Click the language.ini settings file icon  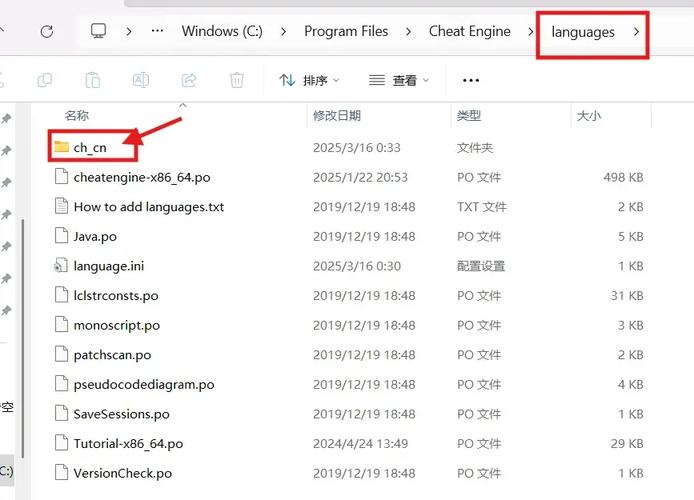point(61,265)
